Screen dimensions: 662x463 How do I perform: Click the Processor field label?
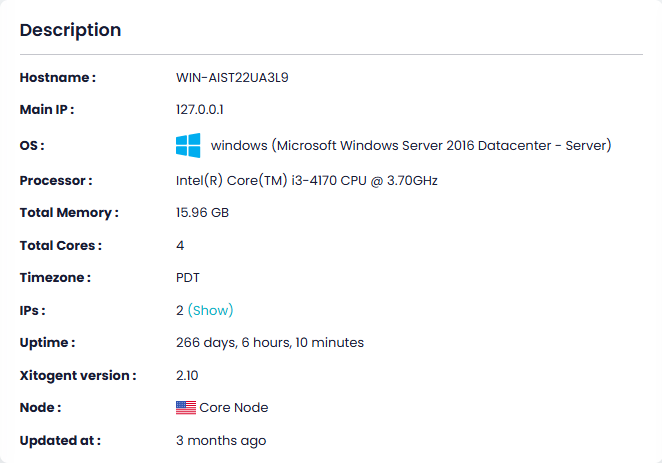pos(56,181)
